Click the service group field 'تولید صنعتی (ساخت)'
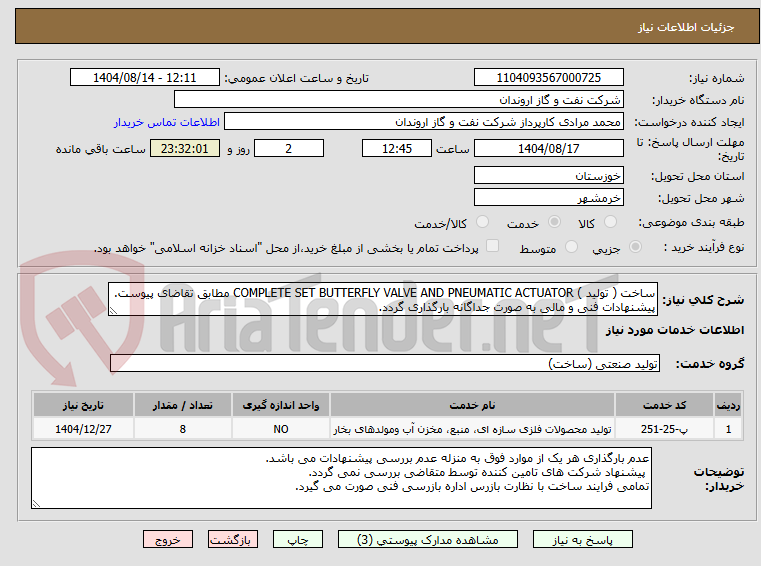The image size is (761, 566). click(385, 364)
